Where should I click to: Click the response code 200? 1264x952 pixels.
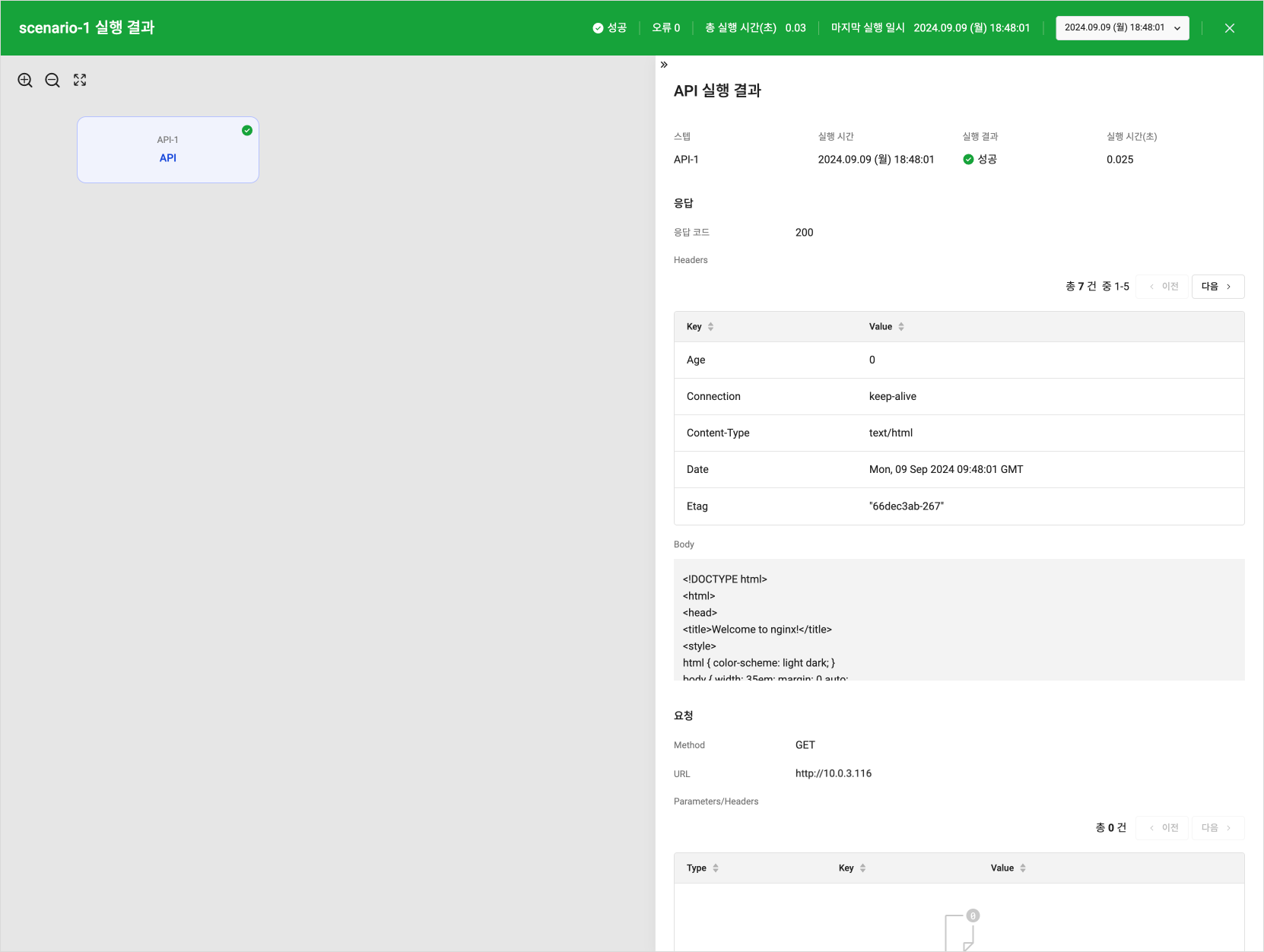click(805, 233)
